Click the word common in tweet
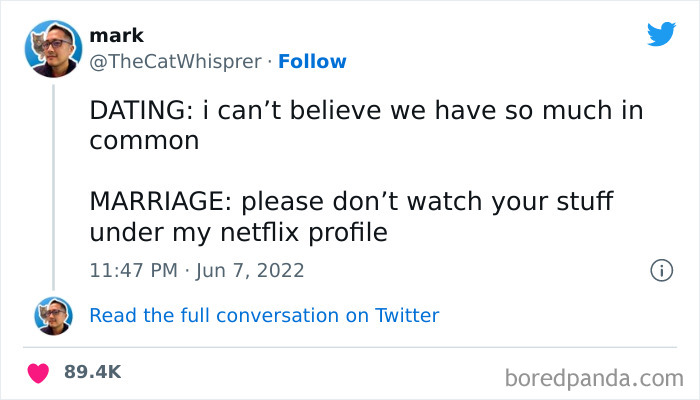 144,141
